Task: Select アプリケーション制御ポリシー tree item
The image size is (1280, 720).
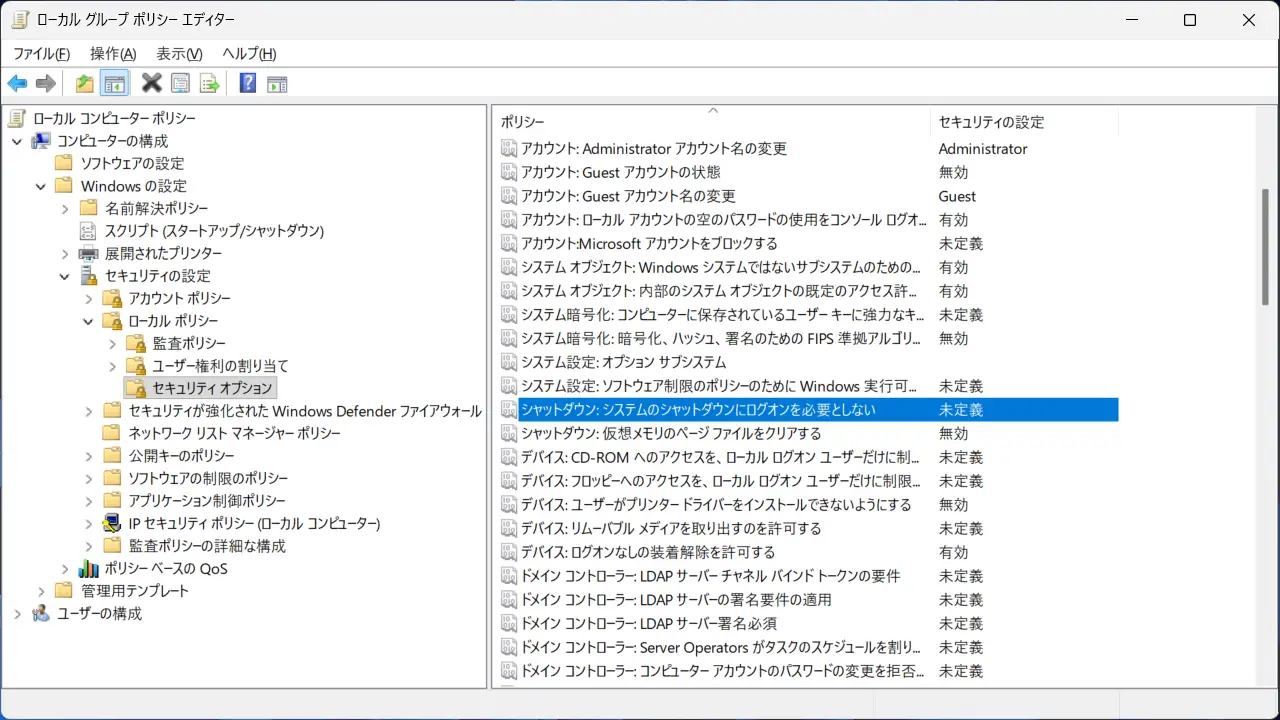Action: pos(207,501)
